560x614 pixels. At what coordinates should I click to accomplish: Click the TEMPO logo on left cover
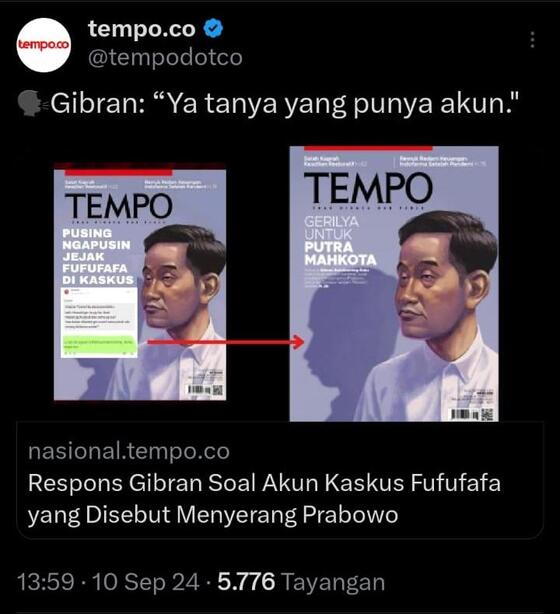(x=119, y=206)
